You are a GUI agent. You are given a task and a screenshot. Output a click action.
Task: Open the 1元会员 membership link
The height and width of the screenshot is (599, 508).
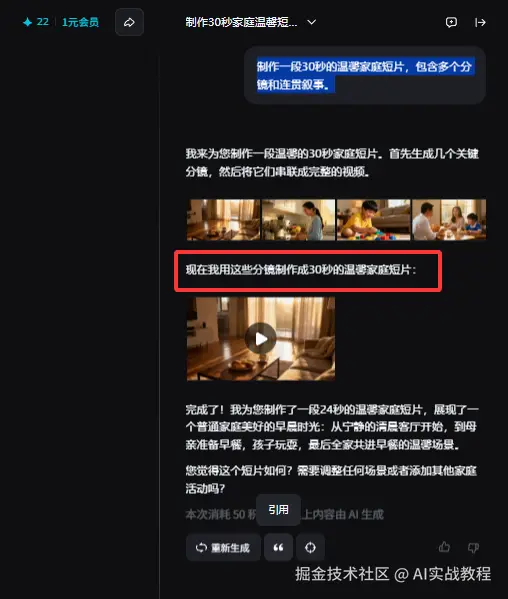pyautogui.click(x=80, y=22)
